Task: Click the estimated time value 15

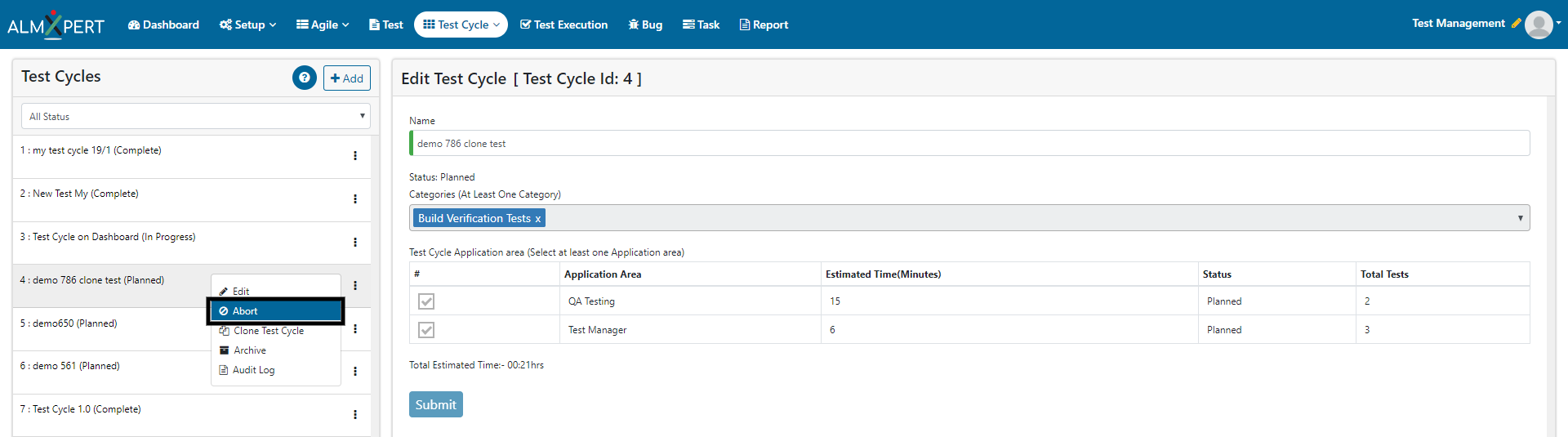Action: pos(835,301)
